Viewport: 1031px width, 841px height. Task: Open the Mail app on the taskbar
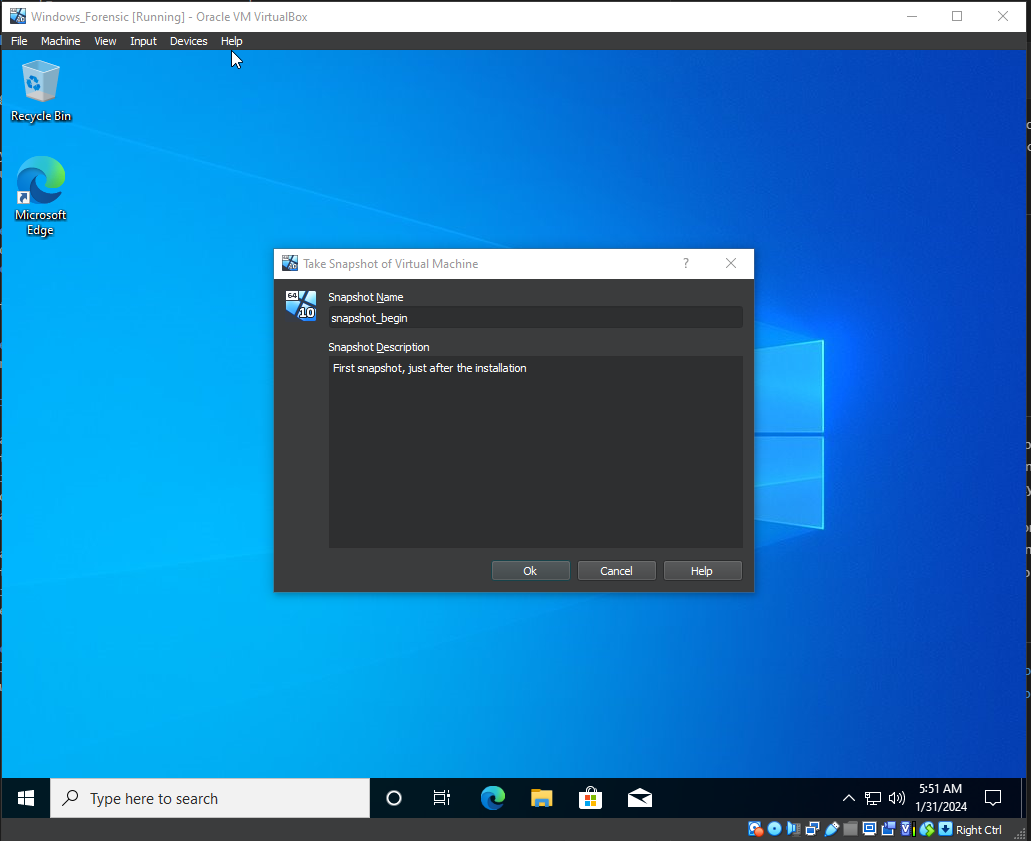point(640,798)
